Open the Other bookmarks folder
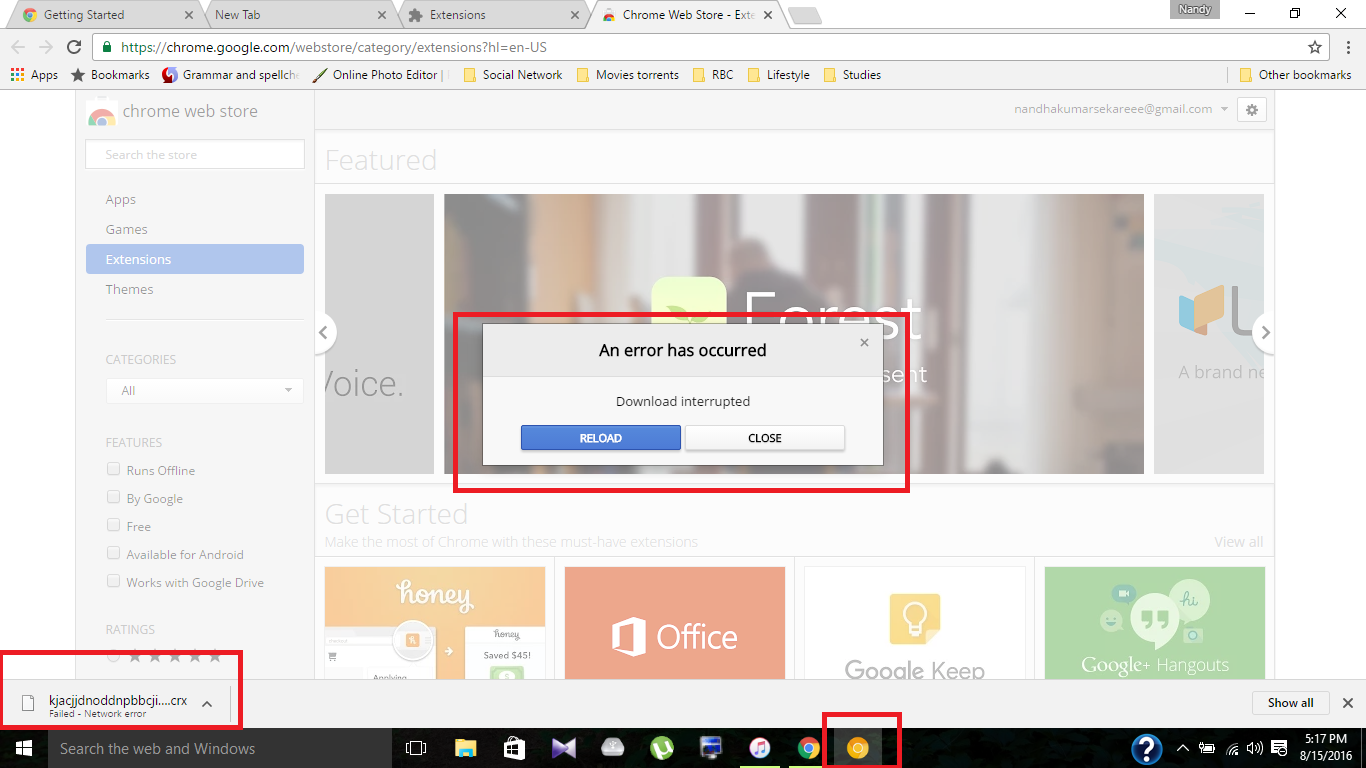The image size is (1366, 768). (1295, 75)
